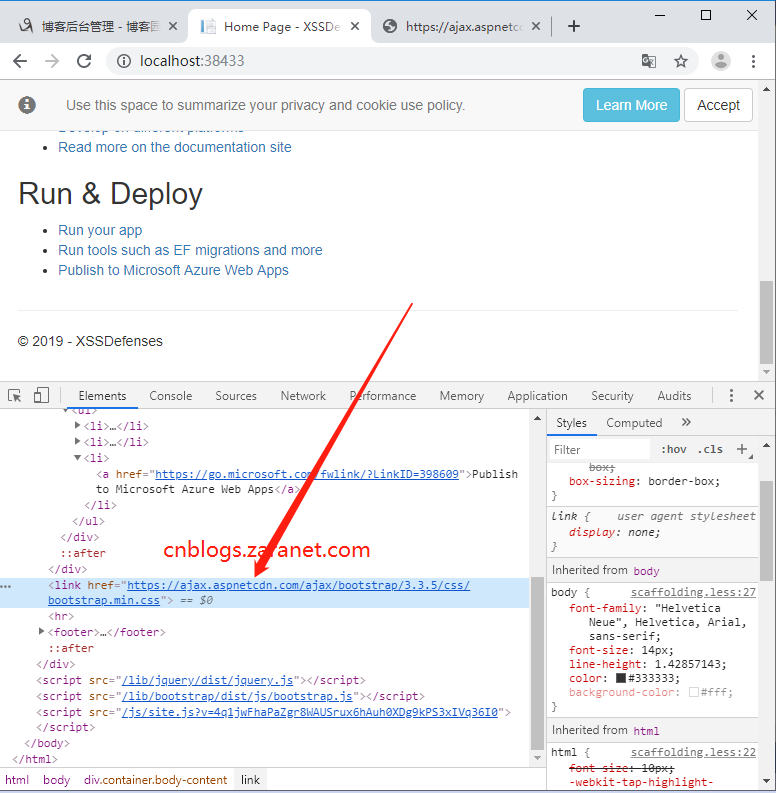Image resolution: width=776 pixels, height=793 pixels.
Task: Open the /lib/jquery/dist/jquery.js source link
Action: pyautogui.click(x=207, y=680)
